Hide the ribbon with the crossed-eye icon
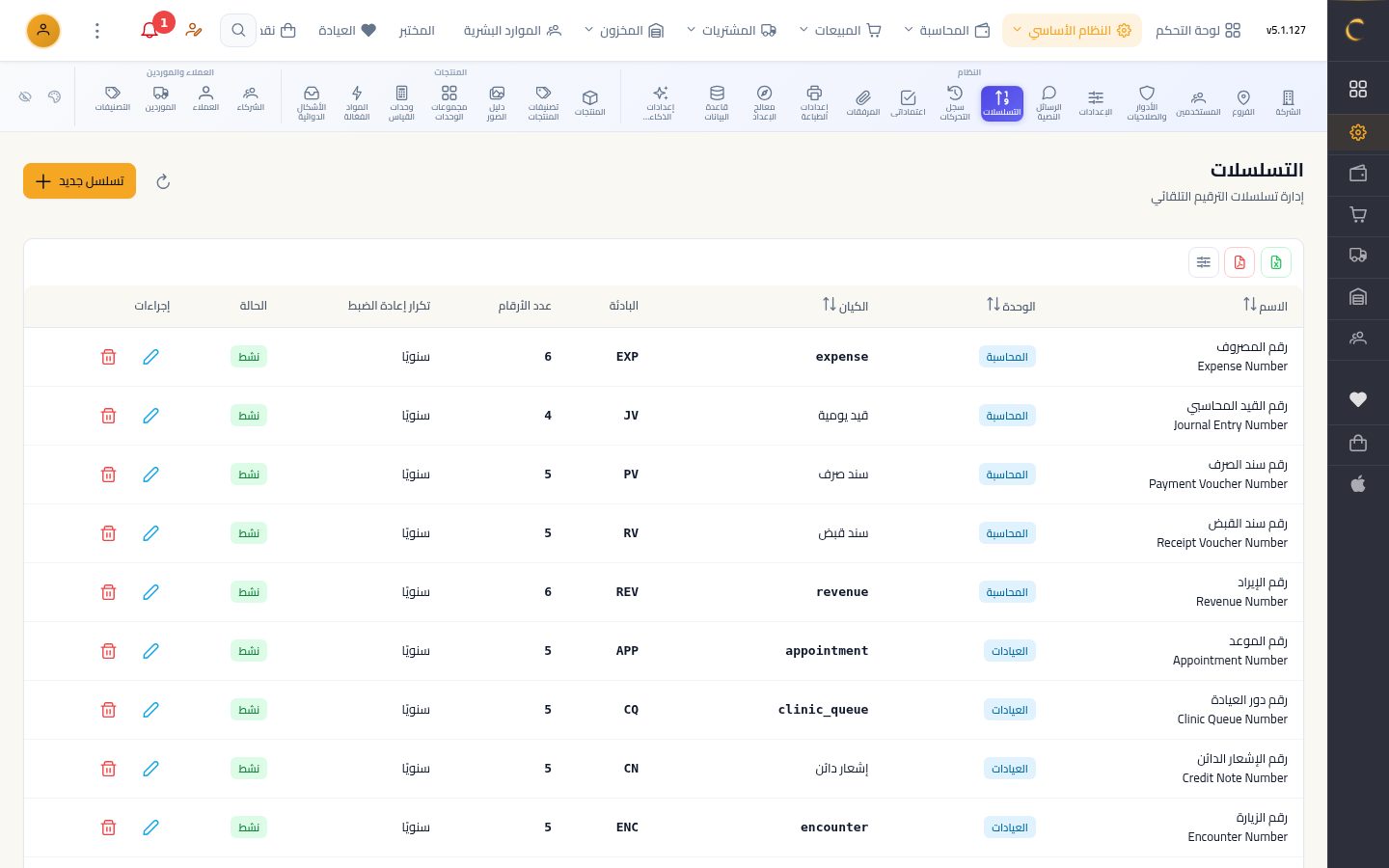The image size is (1389, 868). pos(25,97)
